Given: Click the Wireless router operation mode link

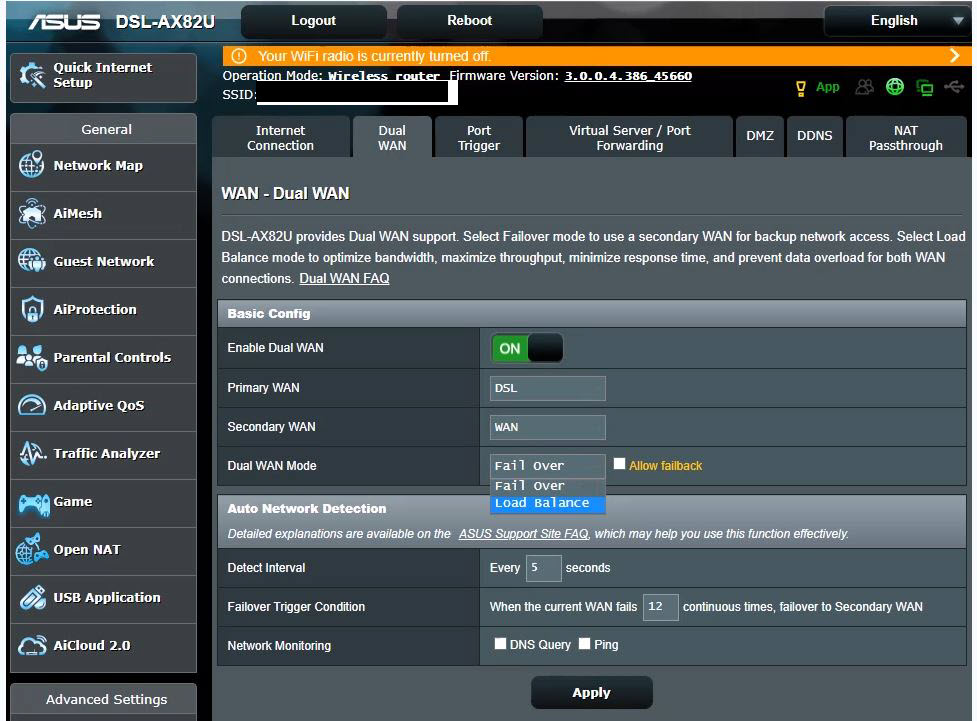Looking at the screenshot, I should click(x=384, y=76).
